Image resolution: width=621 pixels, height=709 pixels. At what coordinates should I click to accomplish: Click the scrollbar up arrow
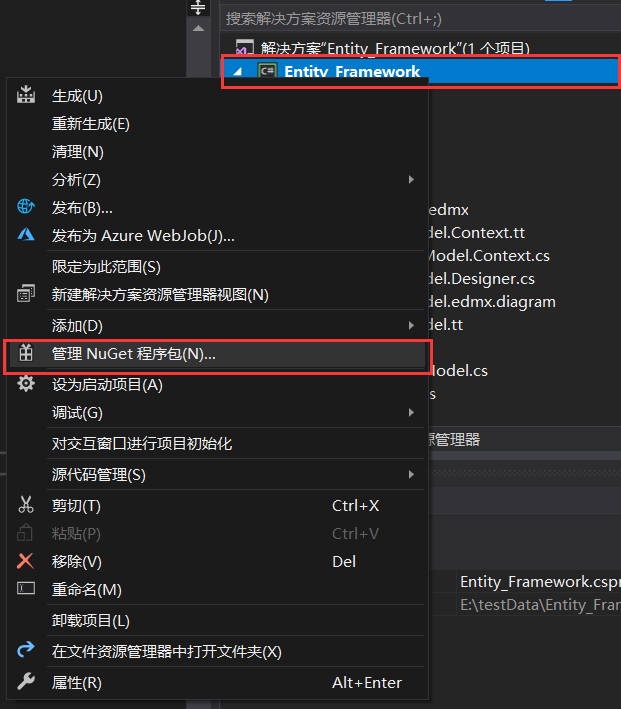pos(198,28)
